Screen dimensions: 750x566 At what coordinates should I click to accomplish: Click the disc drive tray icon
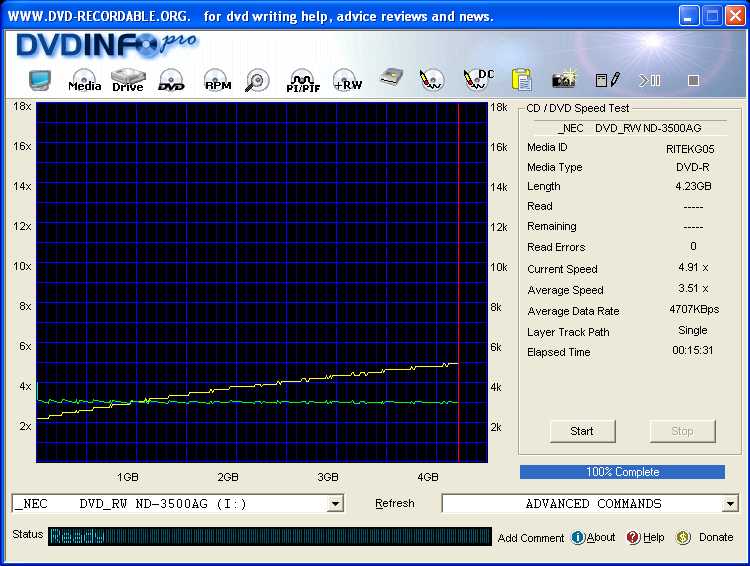coord(392,78)
